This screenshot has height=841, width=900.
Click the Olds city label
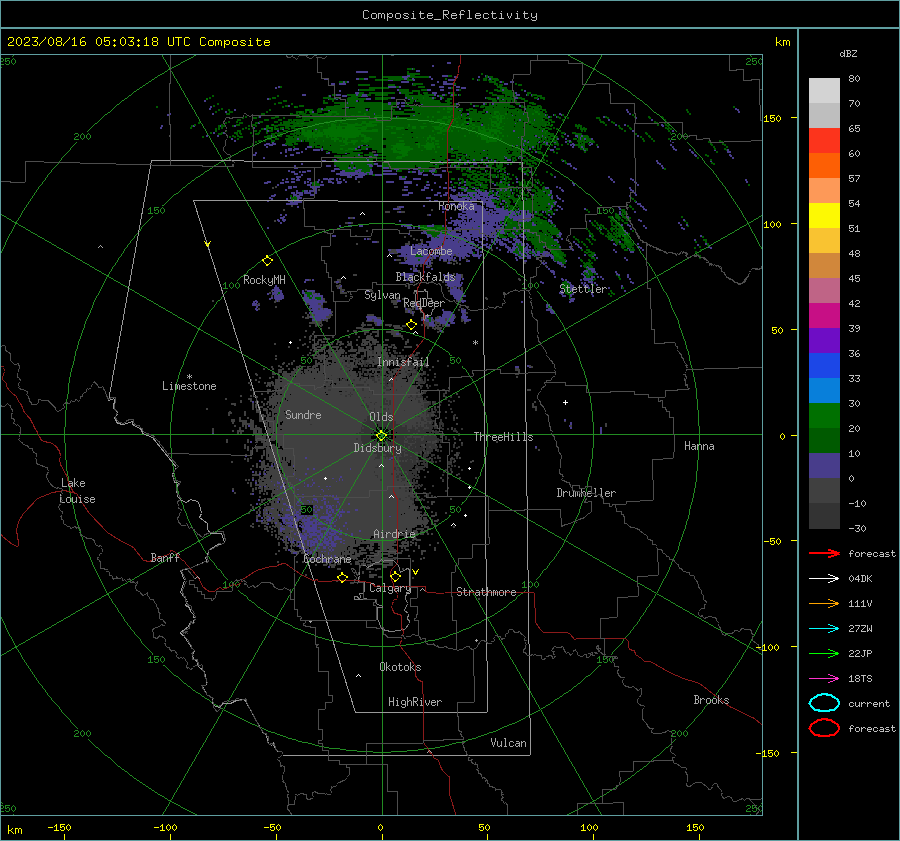[381, 417]
